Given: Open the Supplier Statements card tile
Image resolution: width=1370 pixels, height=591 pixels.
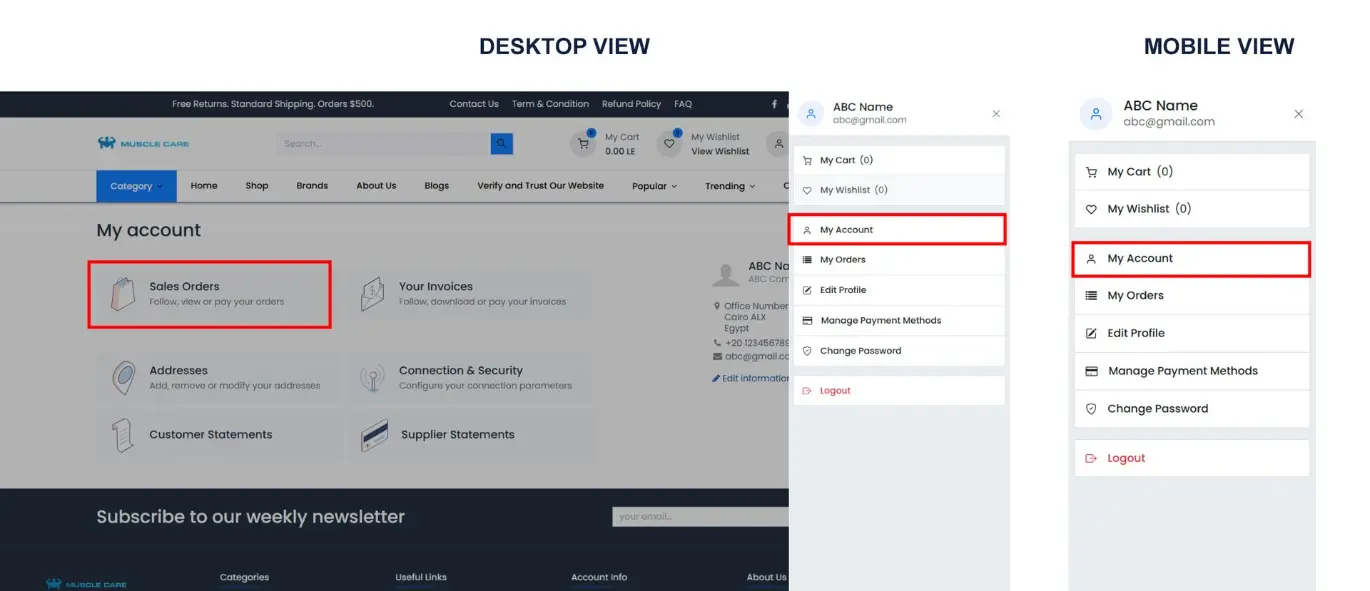Looking at the screenshot, I should (x=470, y=435).
